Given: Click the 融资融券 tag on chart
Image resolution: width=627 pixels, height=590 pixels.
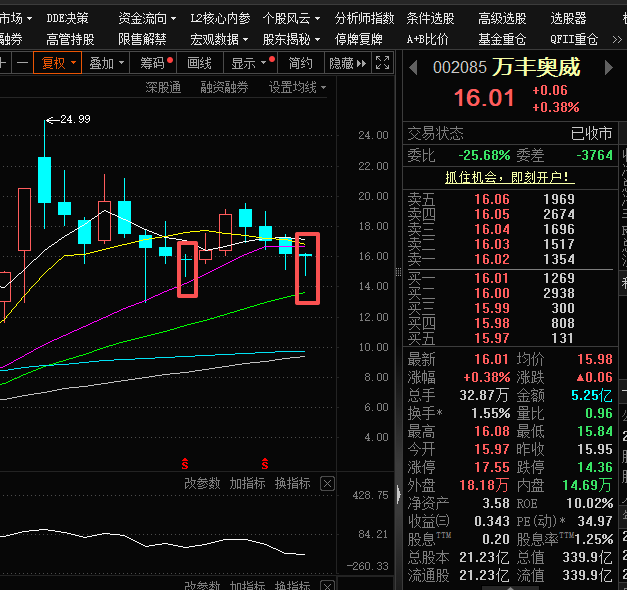Looking at the screenshot, I should coord(224,87).
